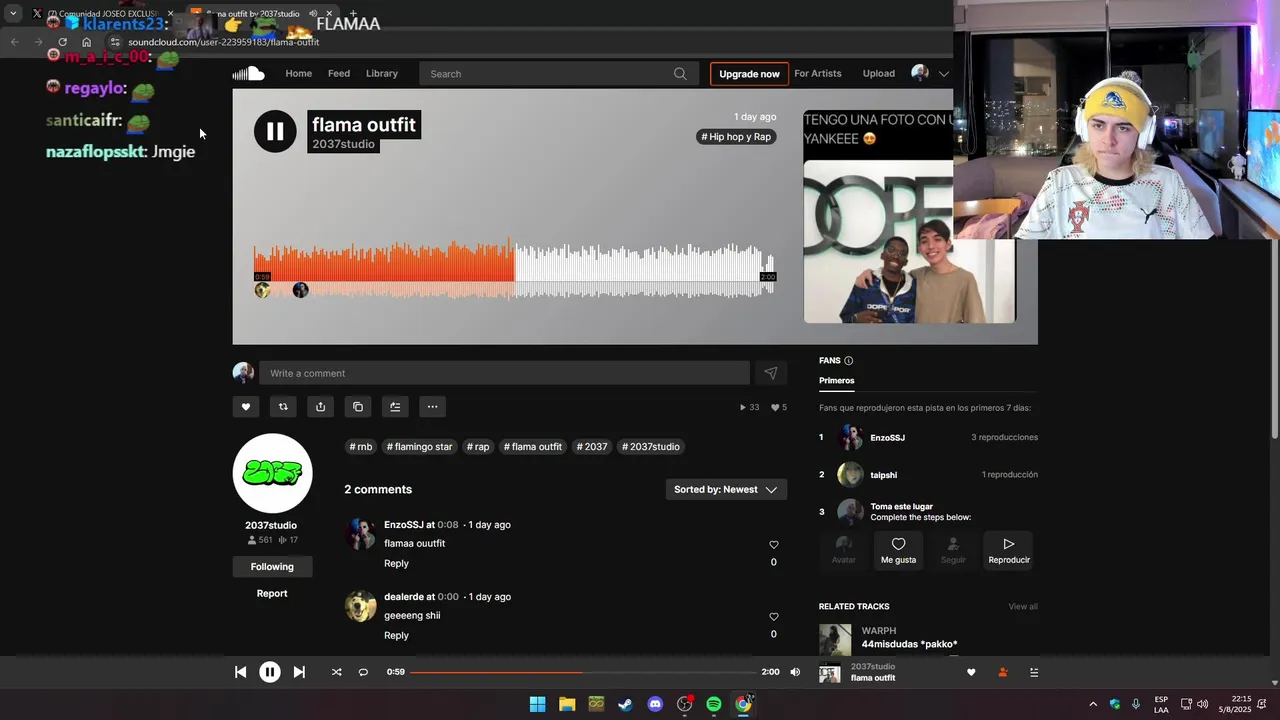Open the 2037studio artist link under the title
Image resolution: width=1280 pixels, height=720 pixels.
(343, 144)
